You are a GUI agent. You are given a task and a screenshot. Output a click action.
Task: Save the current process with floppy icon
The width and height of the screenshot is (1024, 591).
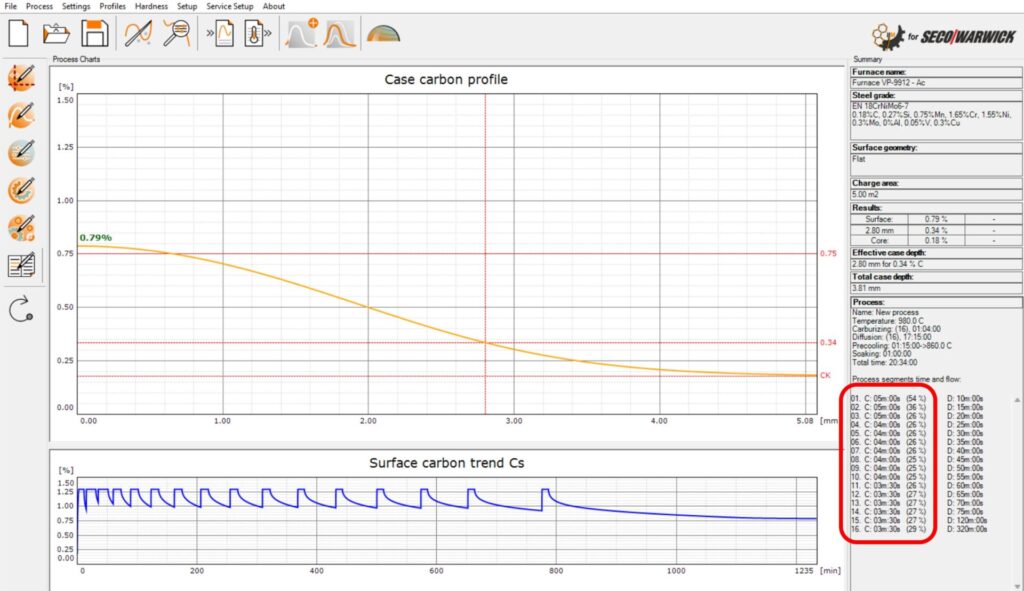point(94,34)
